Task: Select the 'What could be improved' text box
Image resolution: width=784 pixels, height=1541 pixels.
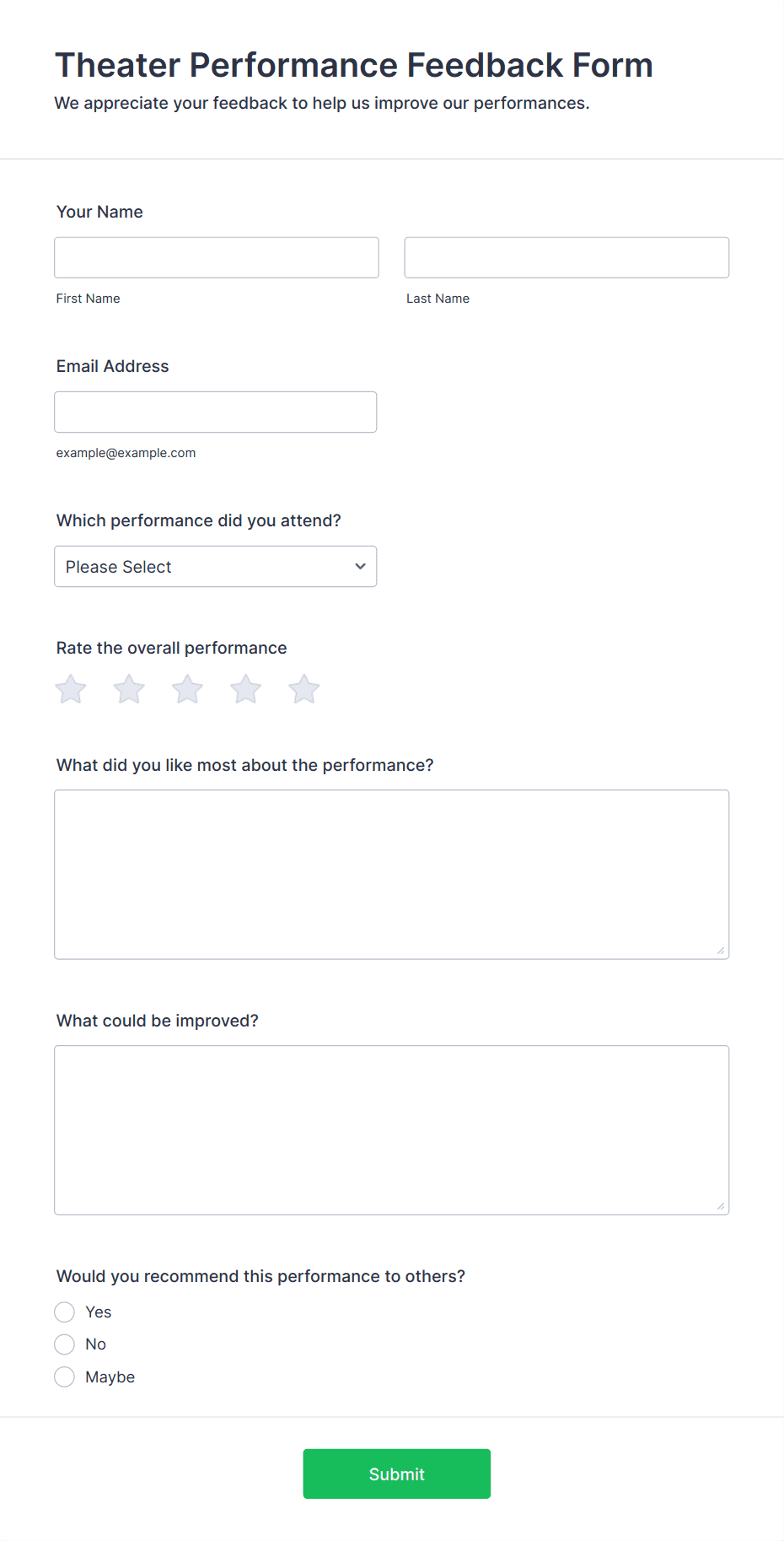Action: pyautogui.click(x=392, y=1130)
